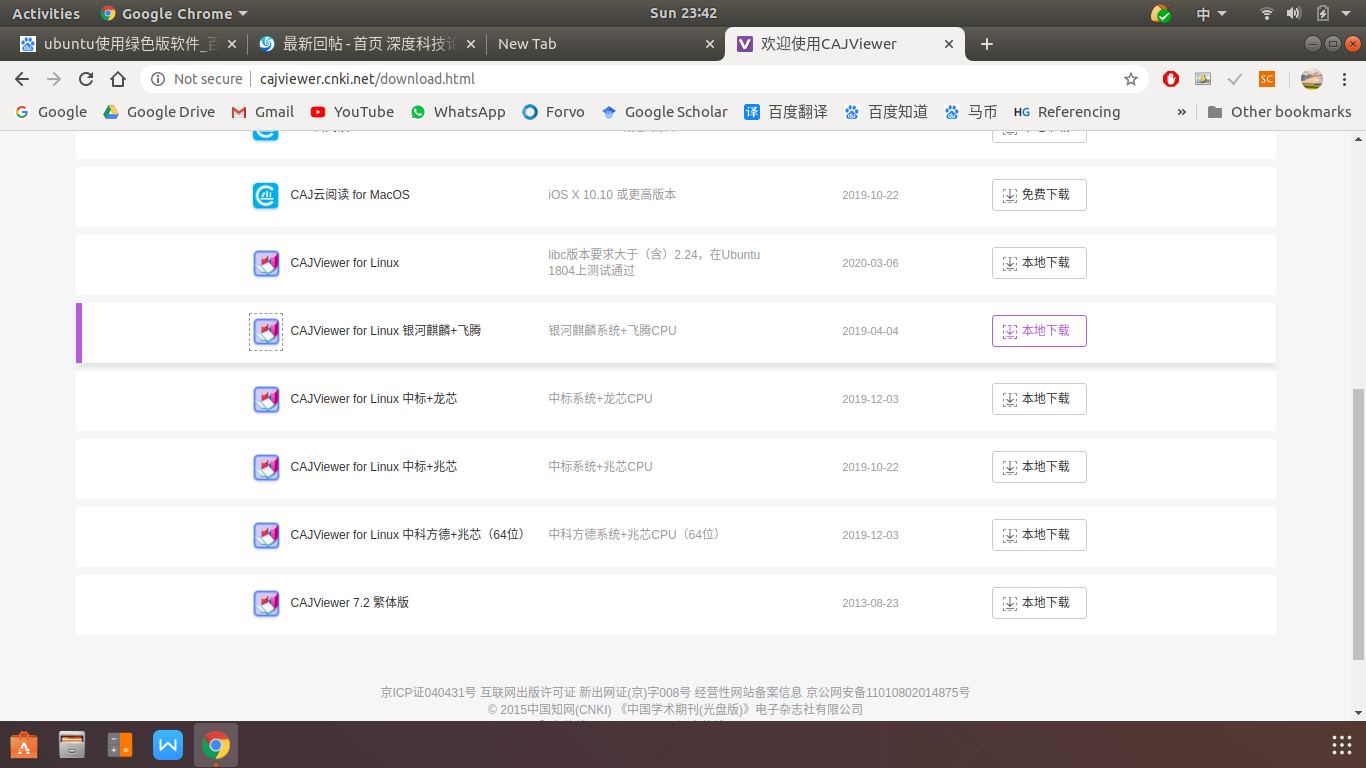The width and height of the screenshot is (1366, 768).
Task: Reload the page with the refresh icon
Action: click(86, 79)
